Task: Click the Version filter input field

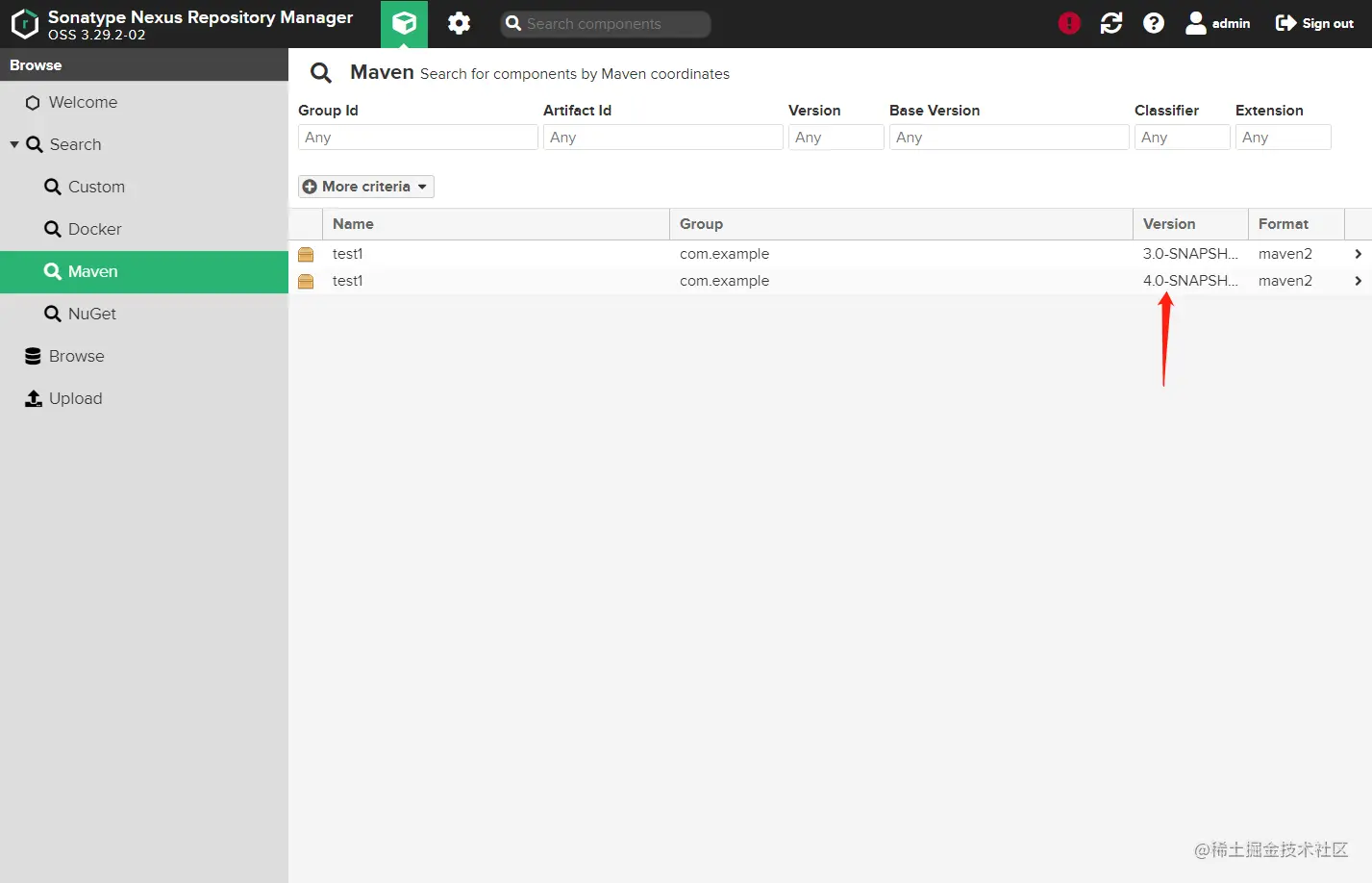Action: [x=836, y=138]
